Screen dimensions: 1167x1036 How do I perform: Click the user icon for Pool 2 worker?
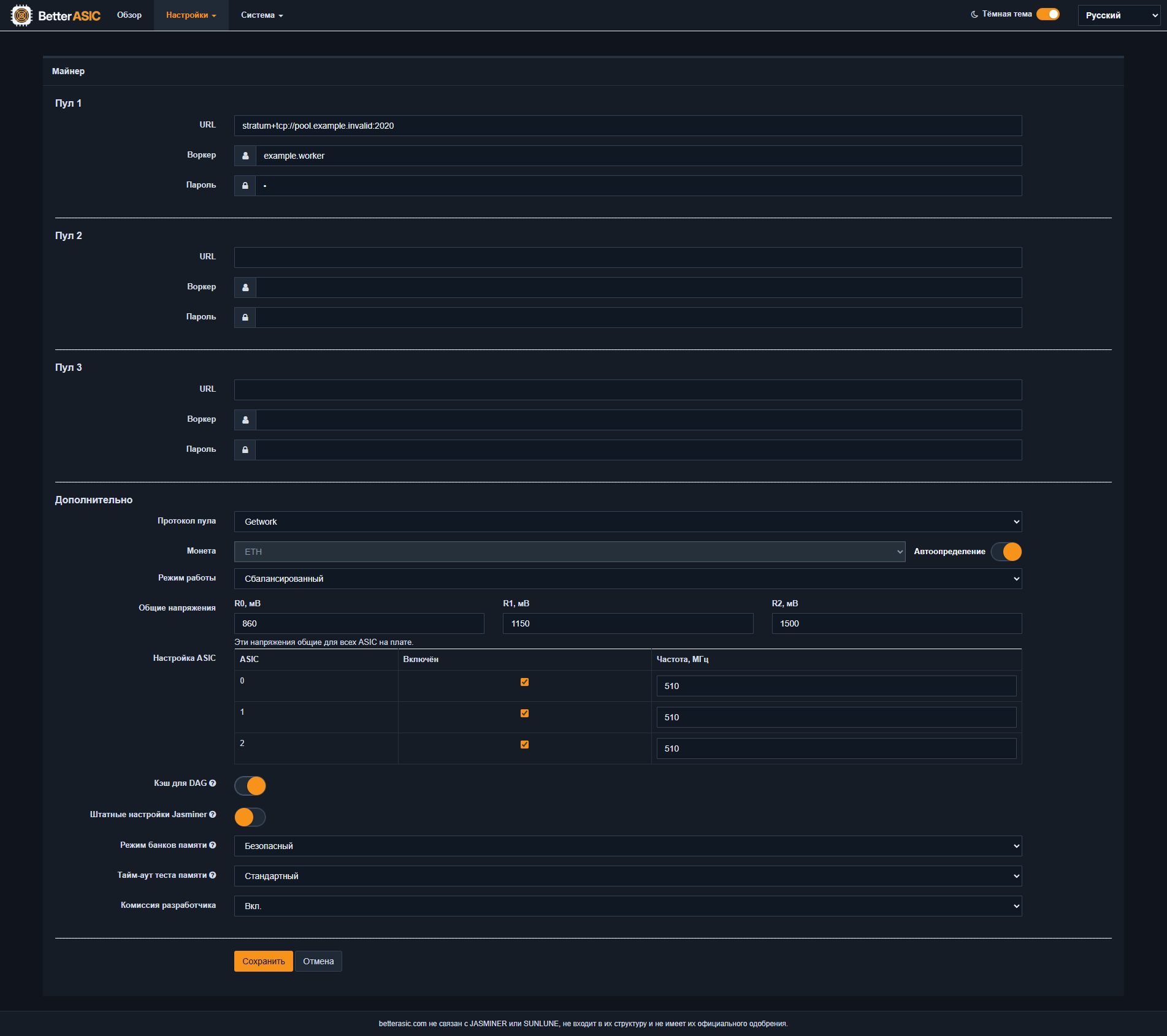click(245, 288)
